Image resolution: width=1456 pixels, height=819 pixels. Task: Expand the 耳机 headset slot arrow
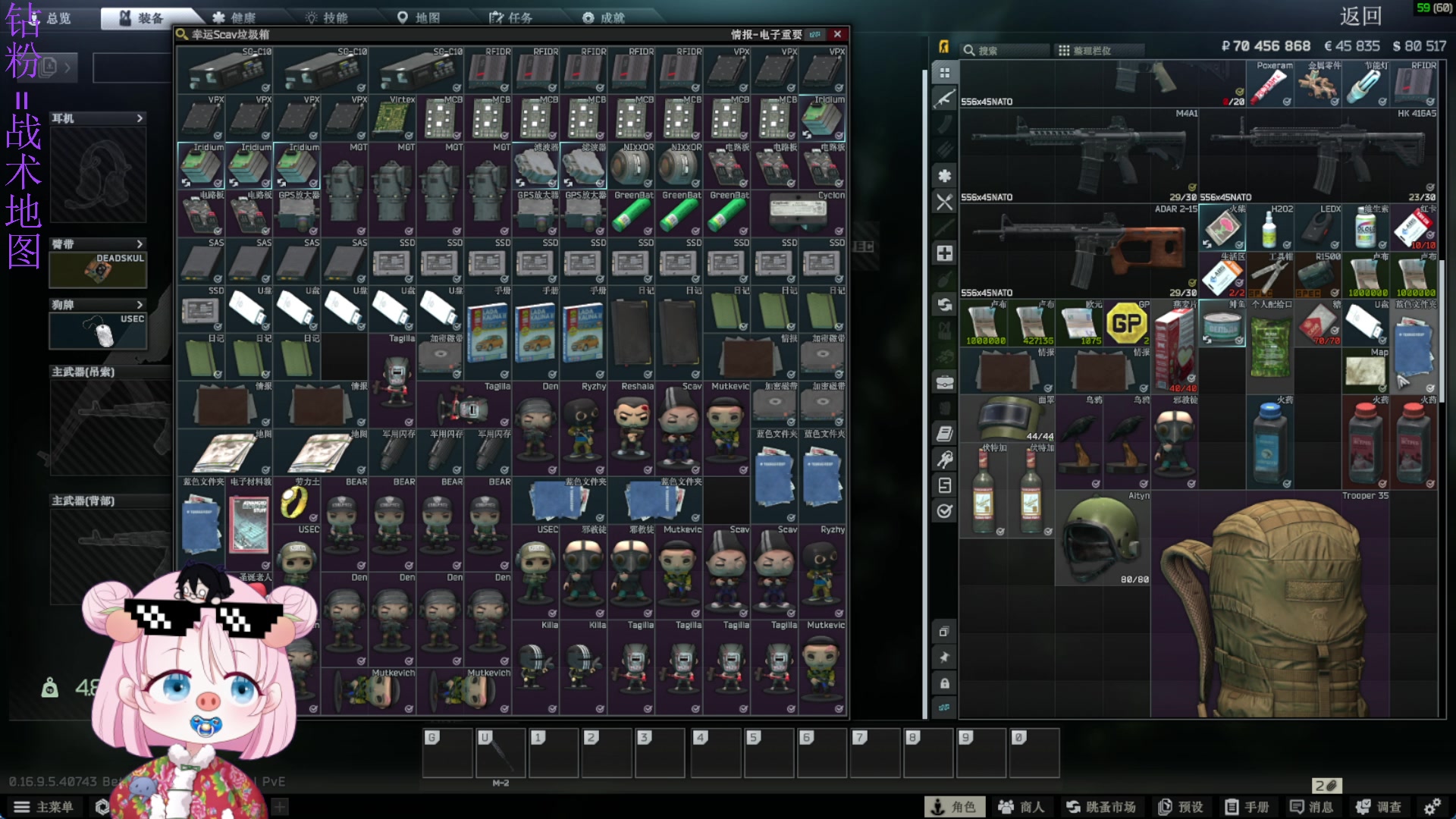[140, 118]
